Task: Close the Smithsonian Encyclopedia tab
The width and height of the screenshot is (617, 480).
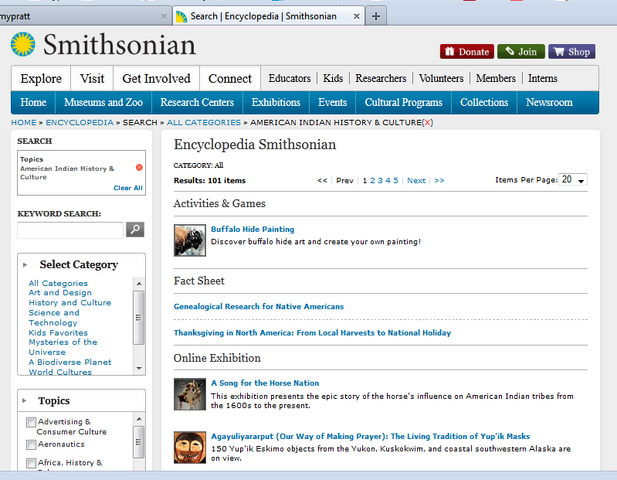Action: (356, 17)
